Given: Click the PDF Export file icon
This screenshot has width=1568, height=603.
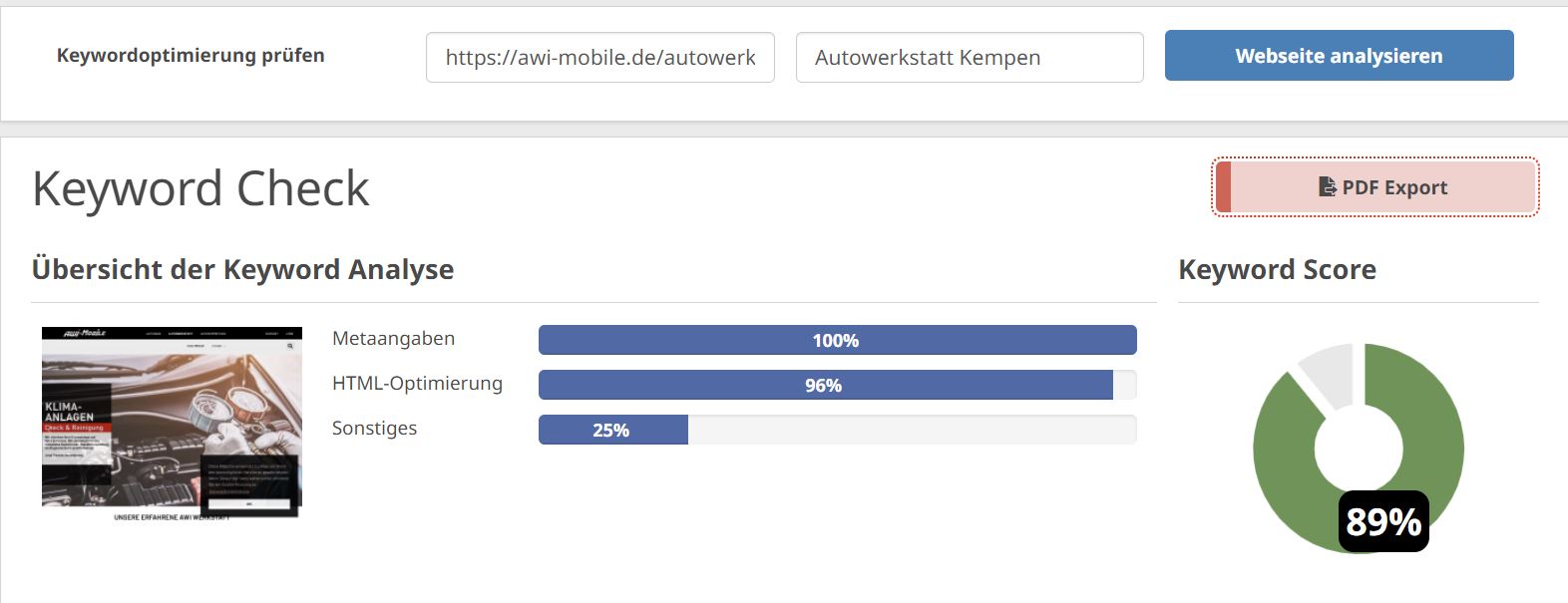Looking at the screenshot, I should 1328,186.
